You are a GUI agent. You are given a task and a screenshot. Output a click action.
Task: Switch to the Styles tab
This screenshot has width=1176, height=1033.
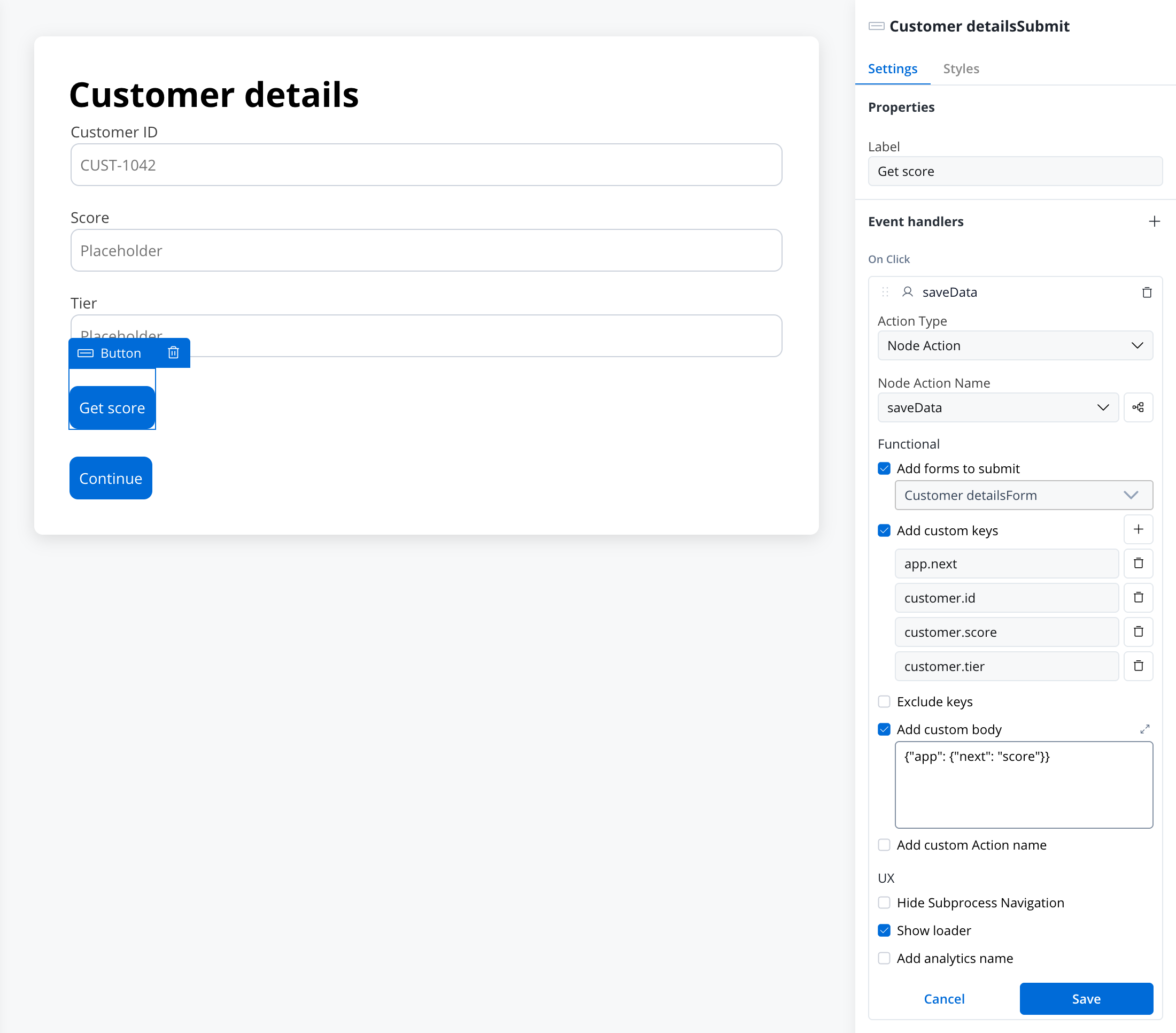[x=961, y=68]
